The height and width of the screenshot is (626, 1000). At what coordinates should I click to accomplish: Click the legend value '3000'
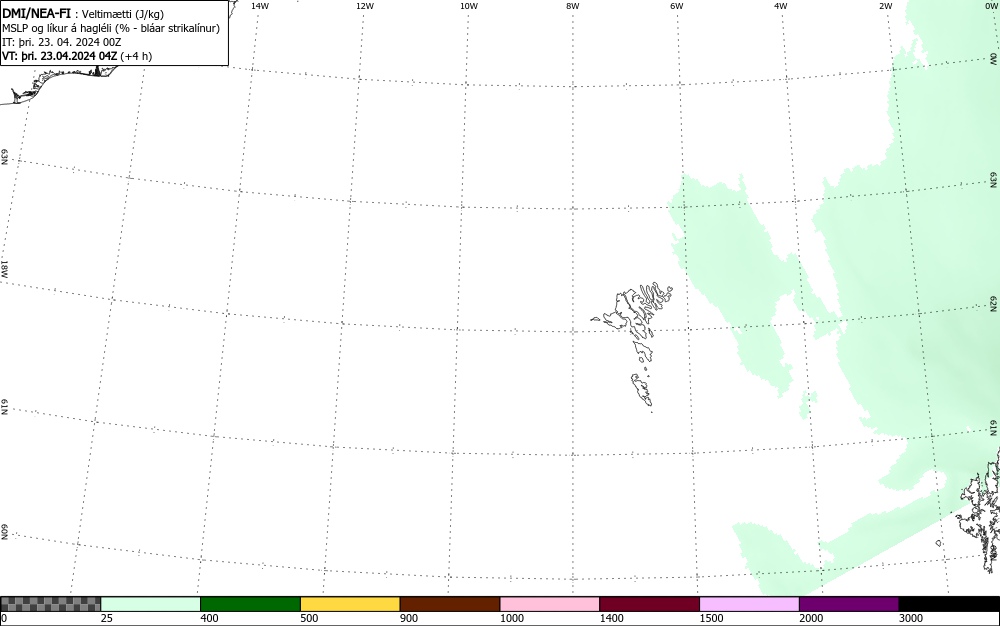tap(911, 618)
